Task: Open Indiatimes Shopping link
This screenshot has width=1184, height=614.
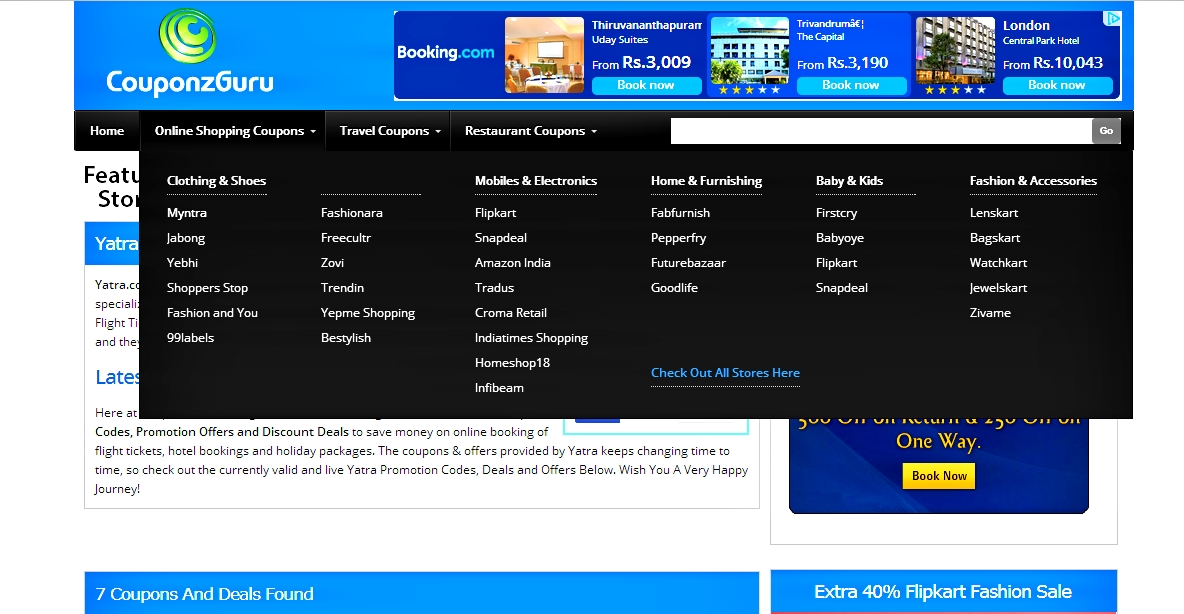Action: 531,338
